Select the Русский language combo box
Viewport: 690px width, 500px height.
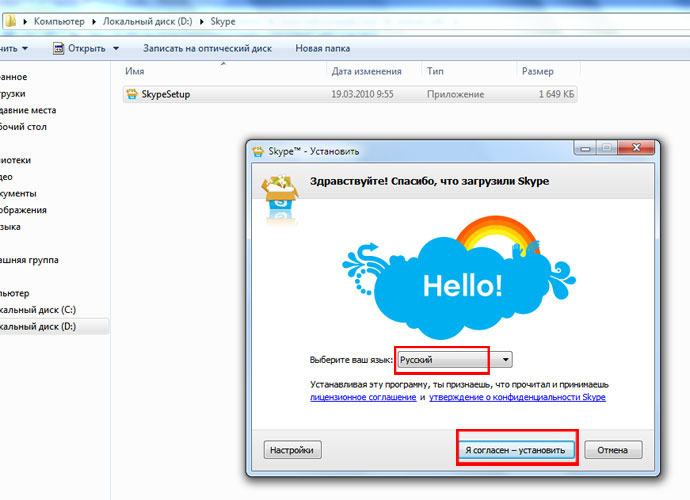[x=455, y=360]
